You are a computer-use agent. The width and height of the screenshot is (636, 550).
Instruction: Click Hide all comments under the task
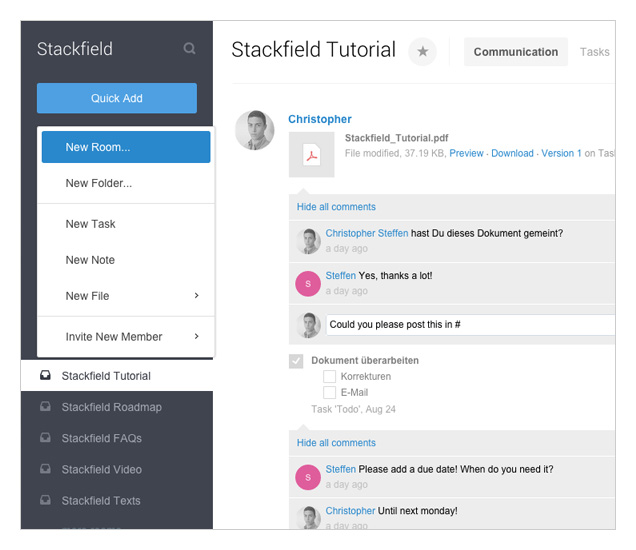[336, 443]
